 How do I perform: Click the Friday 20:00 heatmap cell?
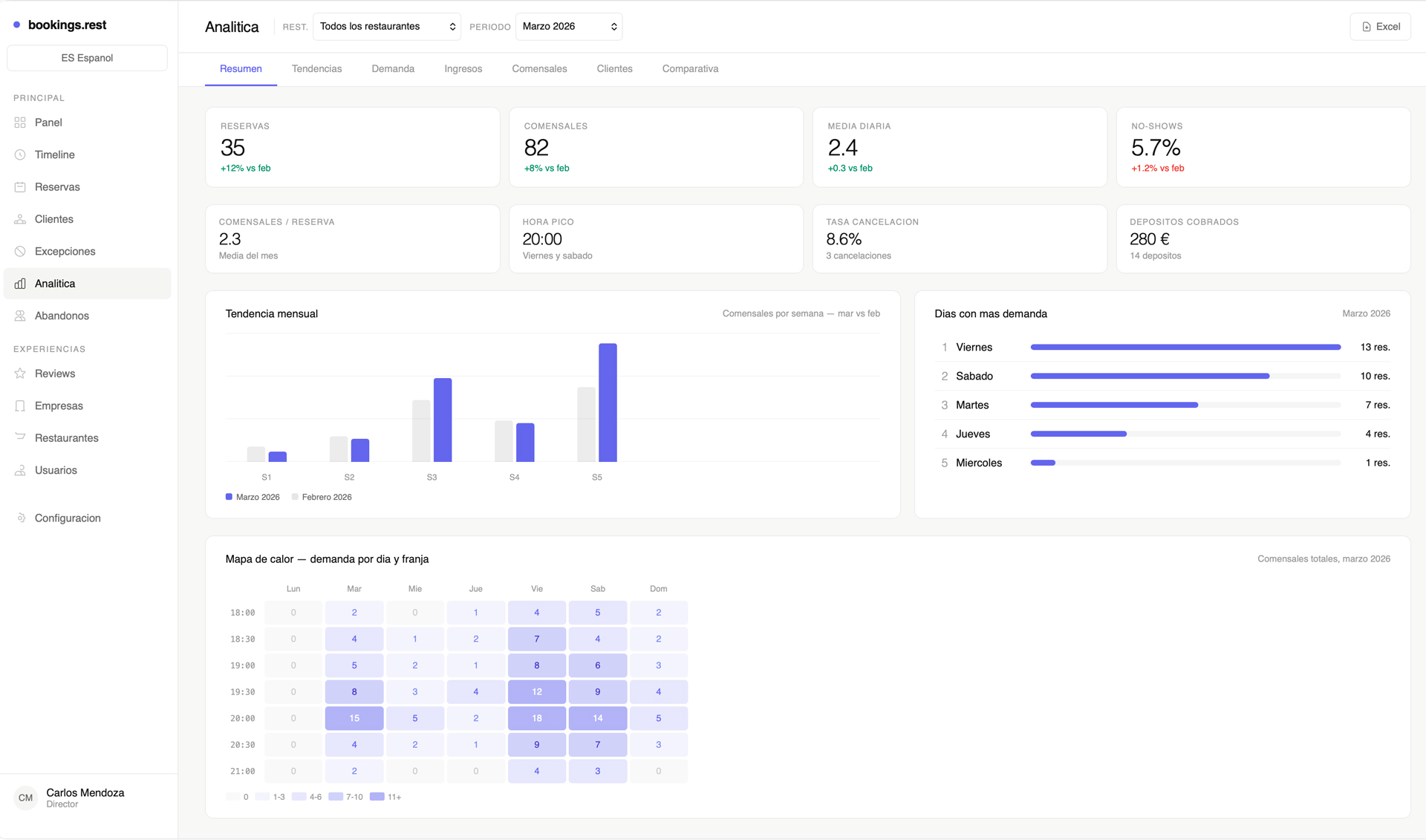(536, 718)
